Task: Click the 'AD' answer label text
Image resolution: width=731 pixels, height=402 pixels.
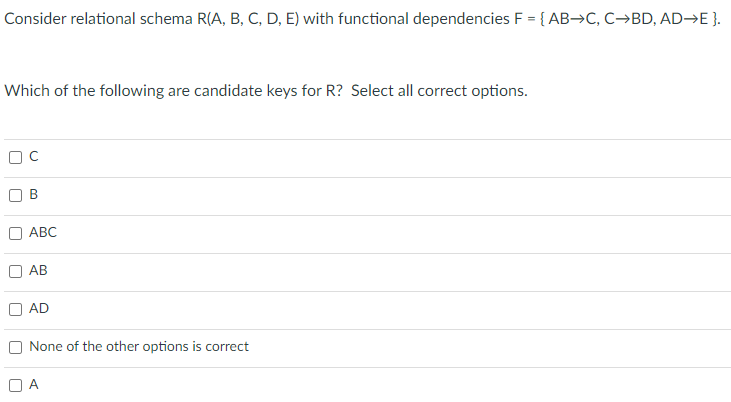Action: (39, 309)
